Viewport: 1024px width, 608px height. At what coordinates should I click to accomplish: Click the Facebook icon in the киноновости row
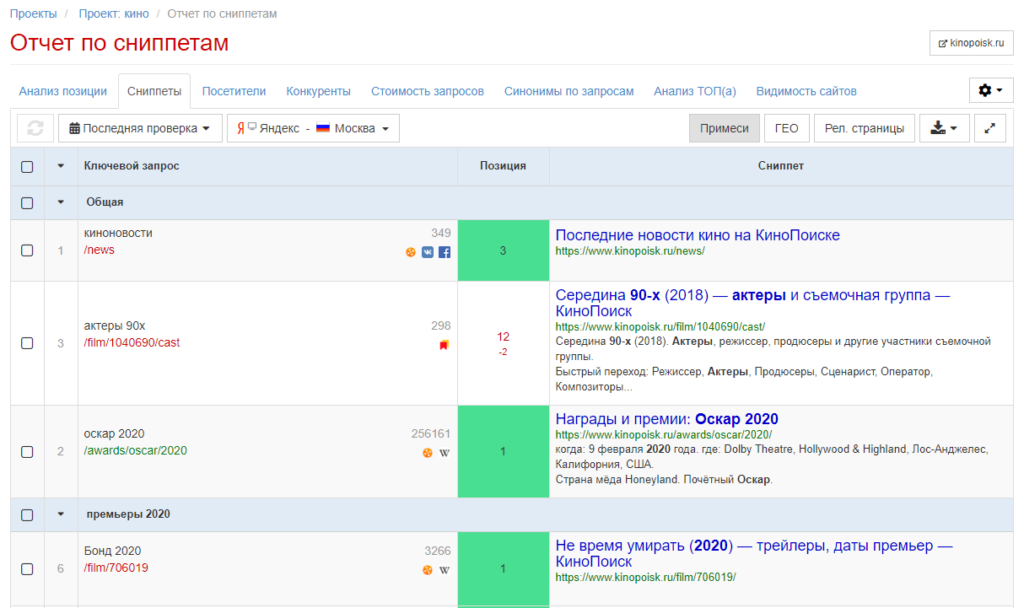444,252
